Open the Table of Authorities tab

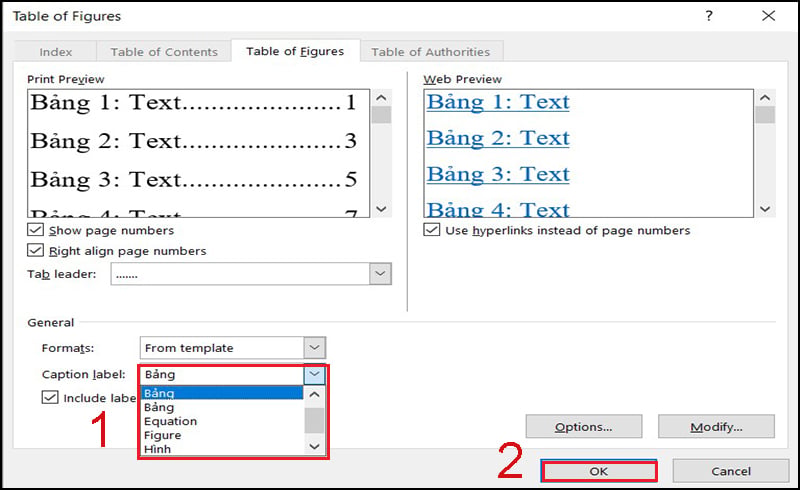tap(431, 52)
